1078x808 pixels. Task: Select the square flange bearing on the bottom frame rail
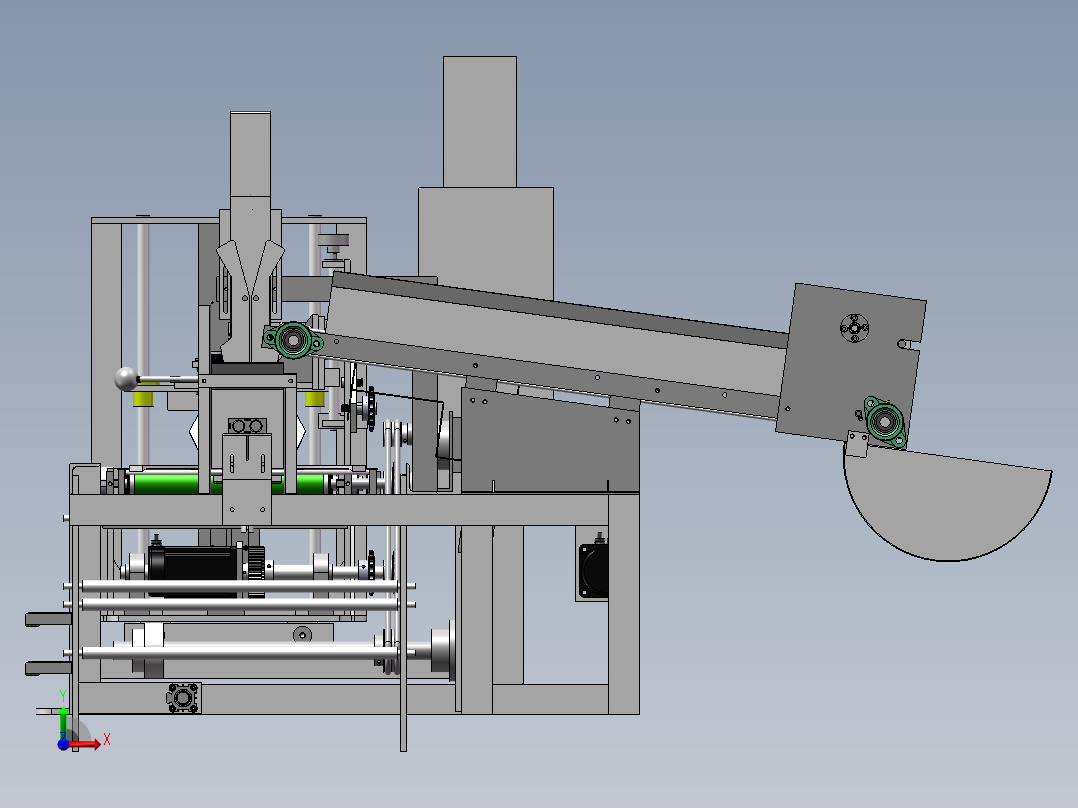tap(184, 698)
